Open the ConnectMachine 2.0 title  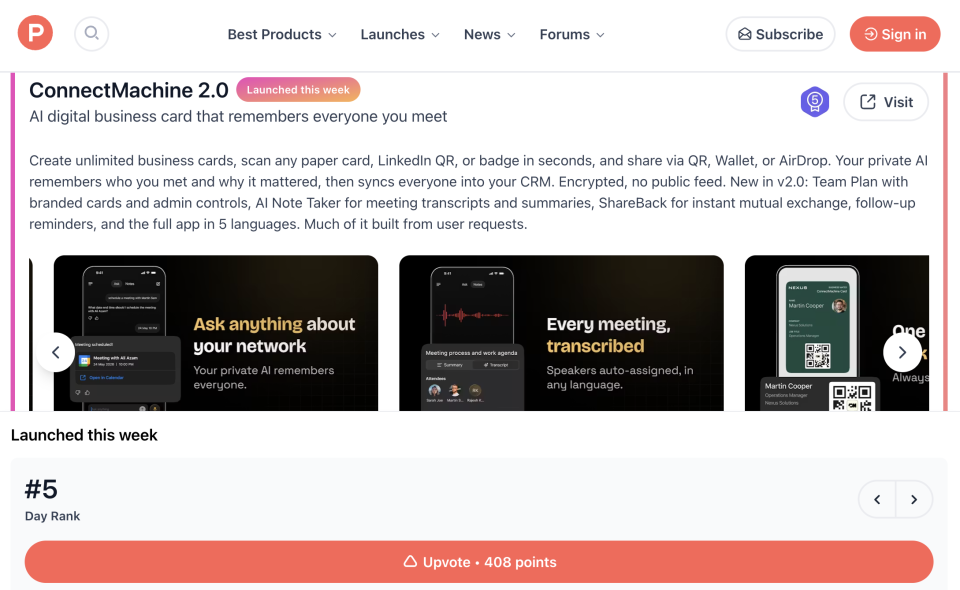[129, 90]
